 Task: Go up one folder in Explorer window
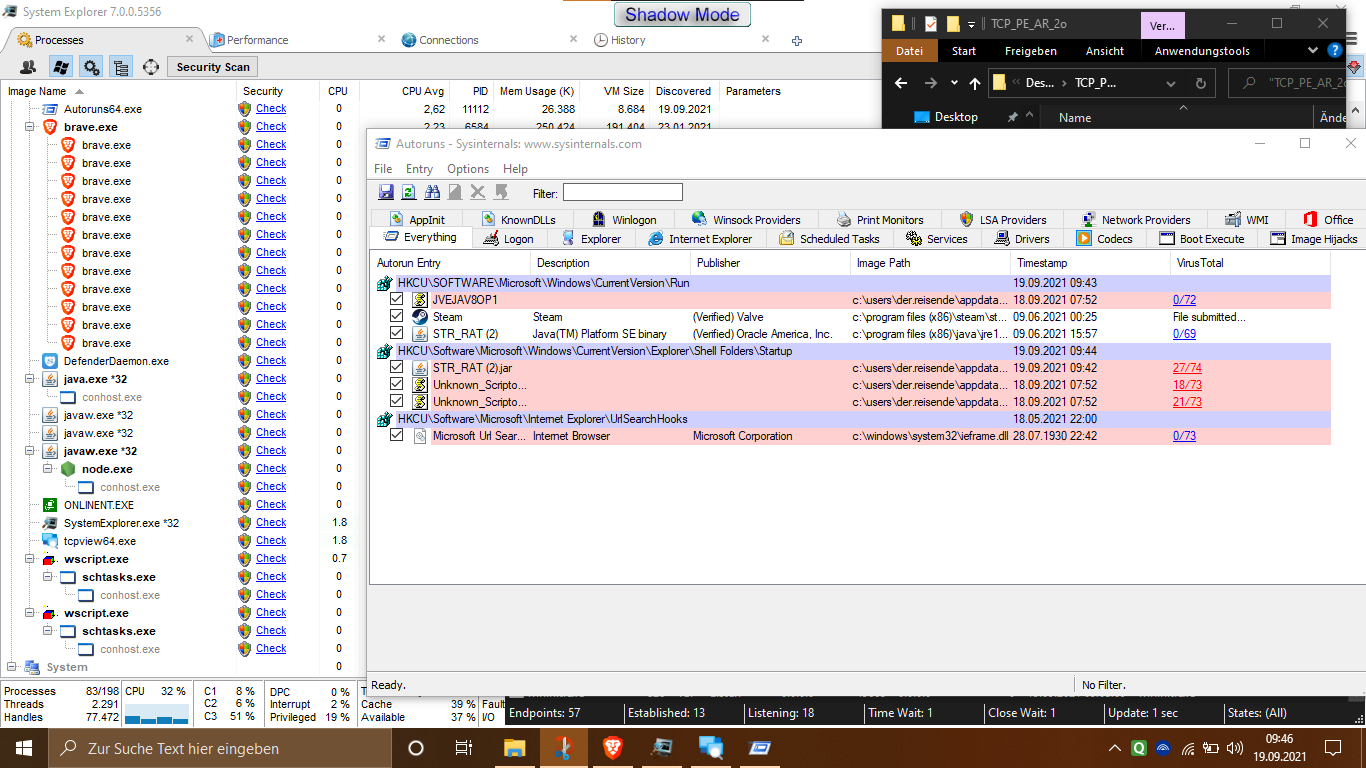pos(975,83)
